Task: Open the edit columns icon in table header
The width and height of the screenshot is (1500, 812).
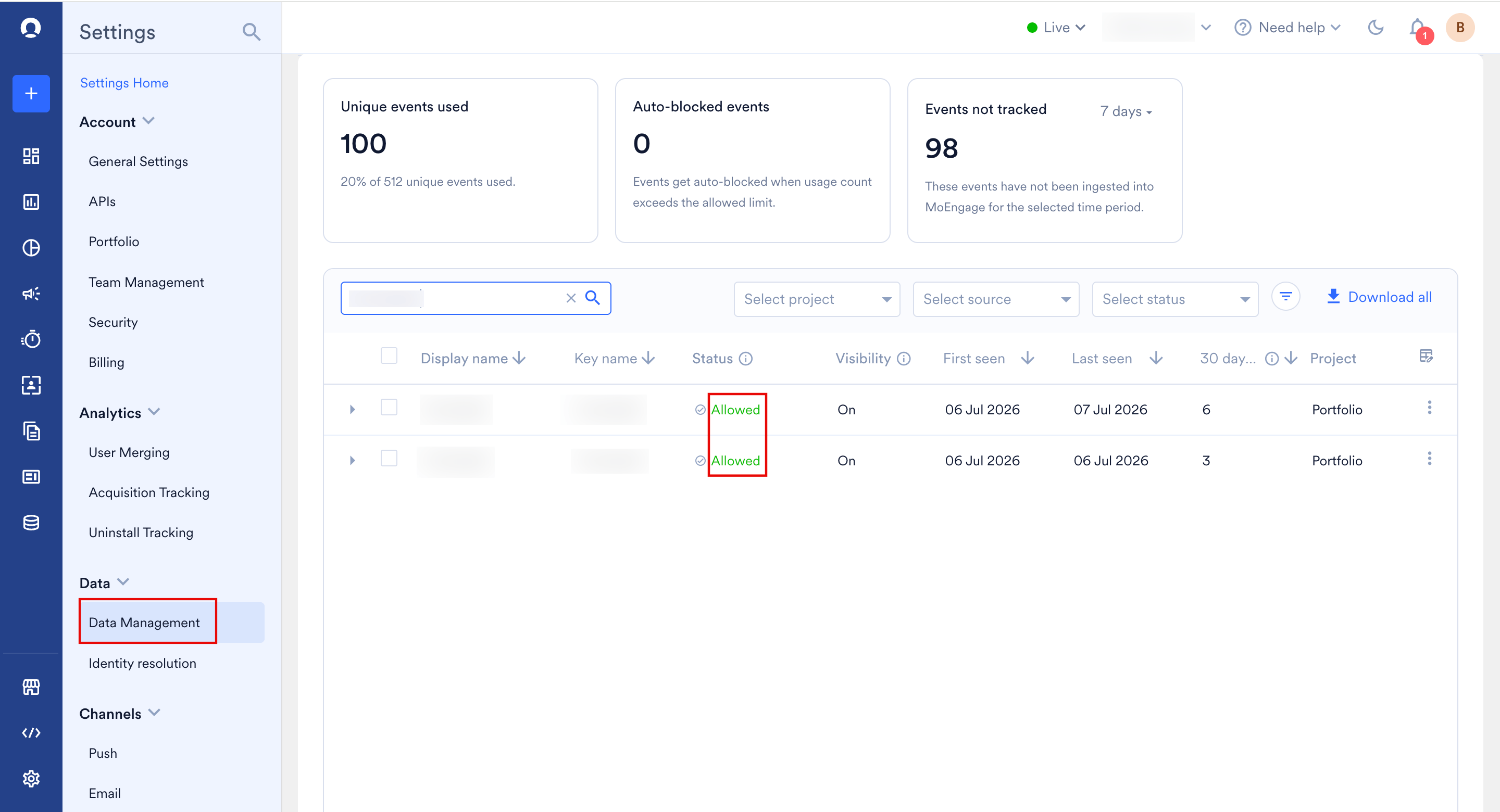Action: 1426,356
